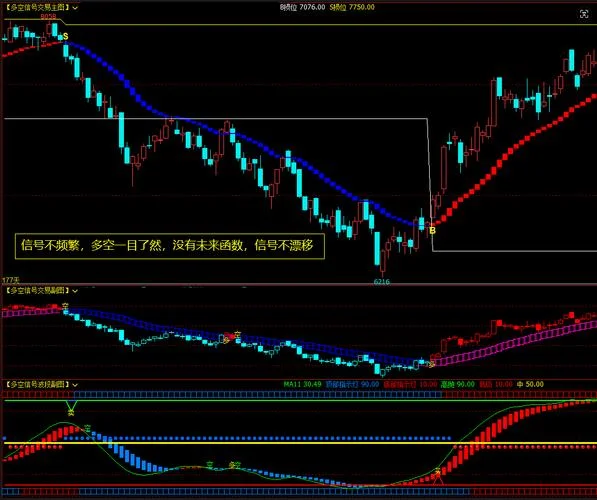Click the highest price label 8058
The width and height of the screenshot is (597, 500).
[48, 16]
